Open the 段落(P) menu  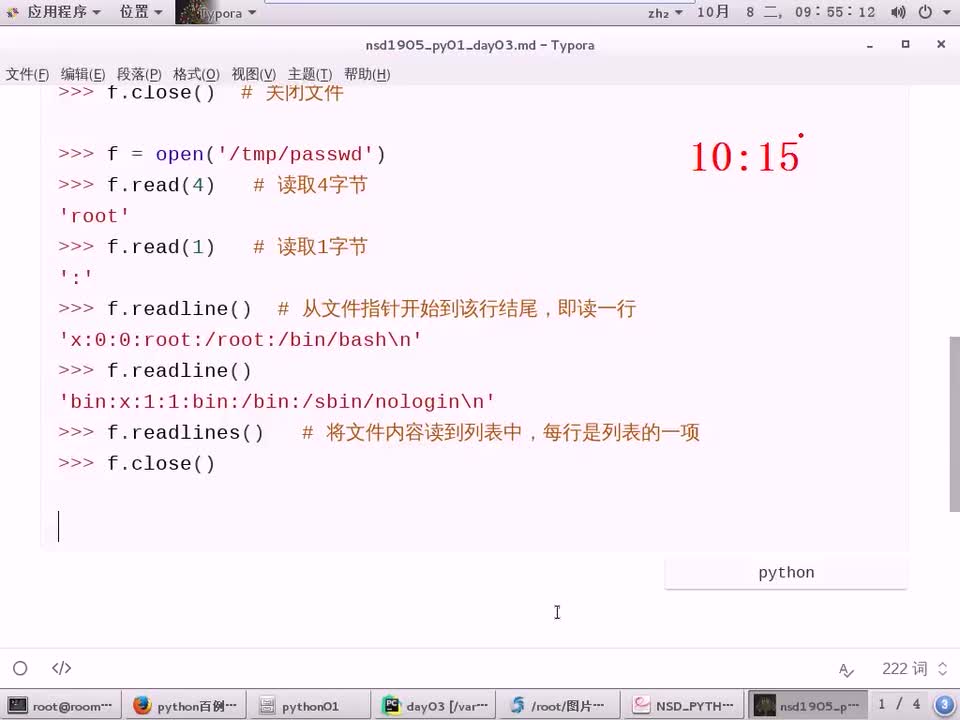(139, 74)
